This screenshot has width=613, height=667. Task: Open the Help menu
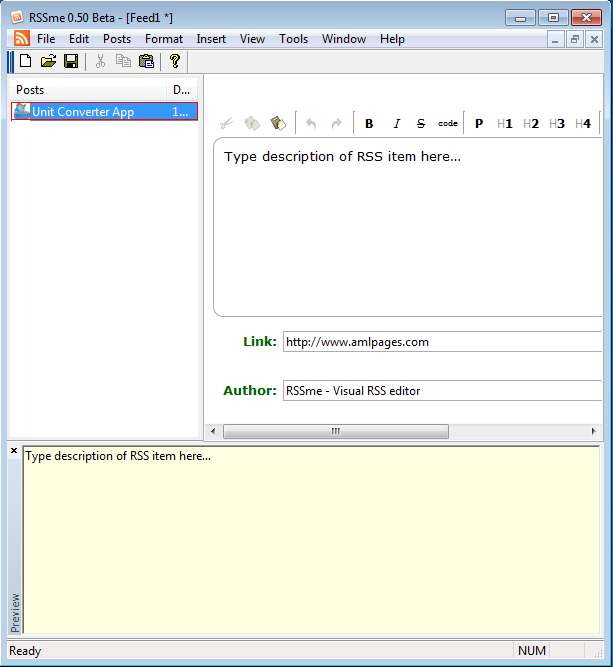[392, 39]
